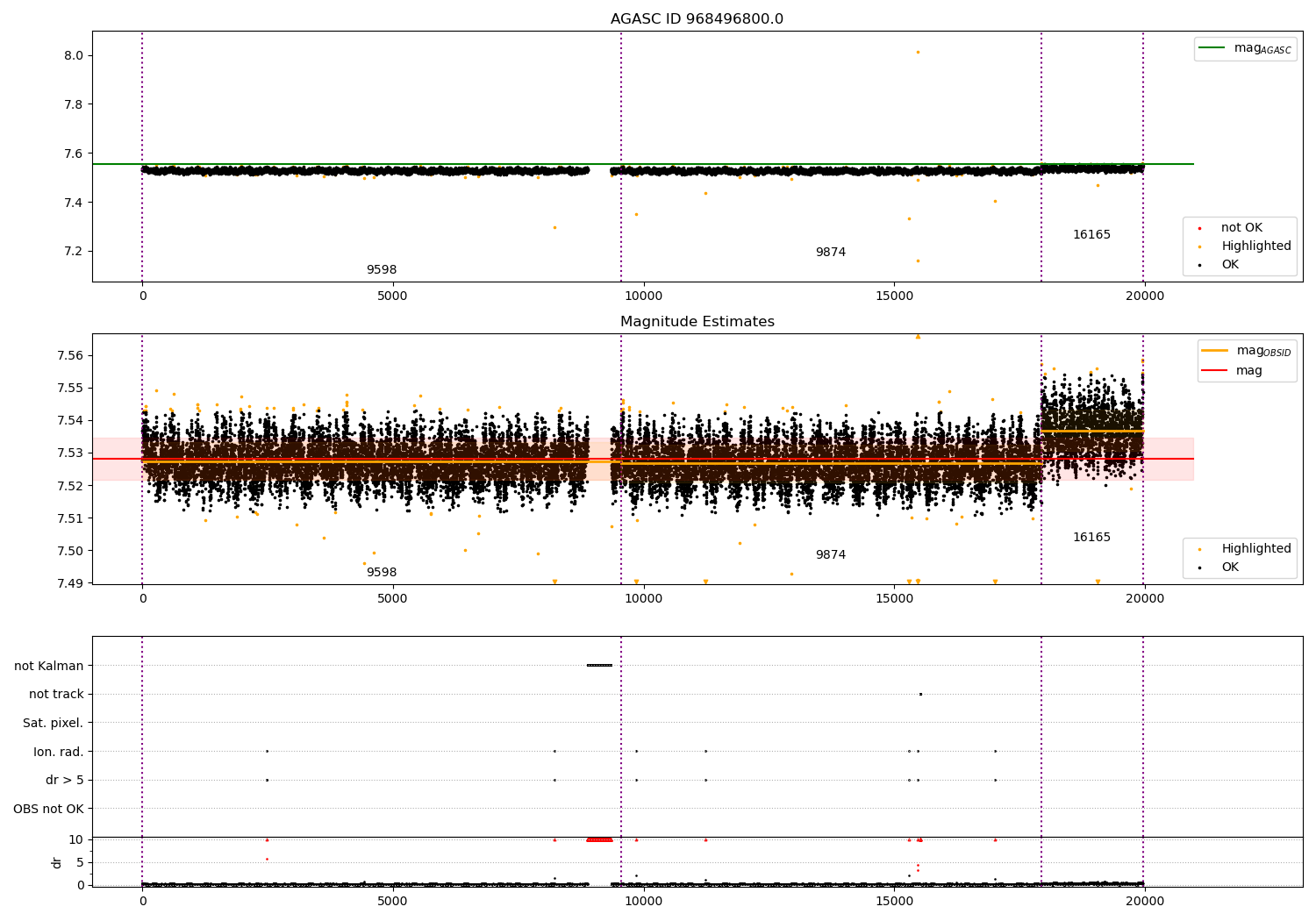Click y-axis tick '7.54' in middle plot
The height and width of the screenshot is (921, 1316).
69,421
